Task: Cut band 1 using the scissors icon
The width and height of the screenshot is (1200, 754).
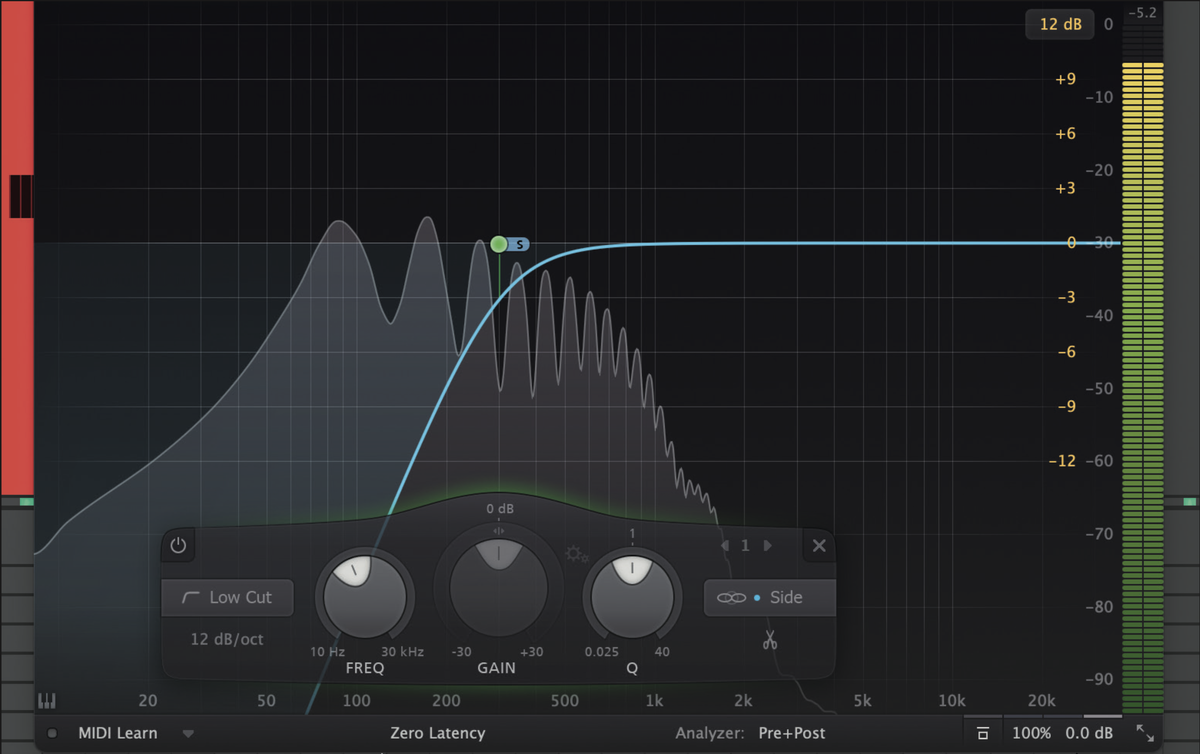Action: click(x=770, y=638)
